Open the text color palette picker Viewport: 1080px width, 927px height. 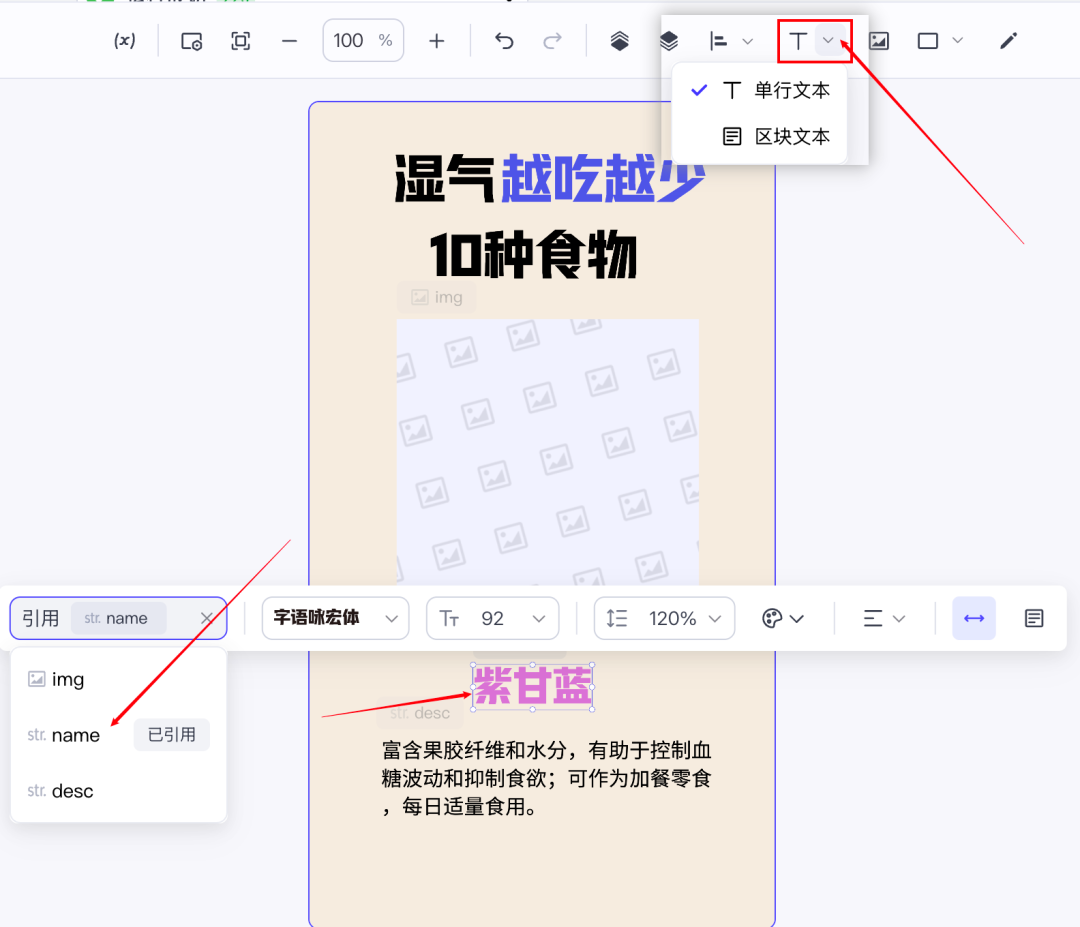[x=783, y=619]
